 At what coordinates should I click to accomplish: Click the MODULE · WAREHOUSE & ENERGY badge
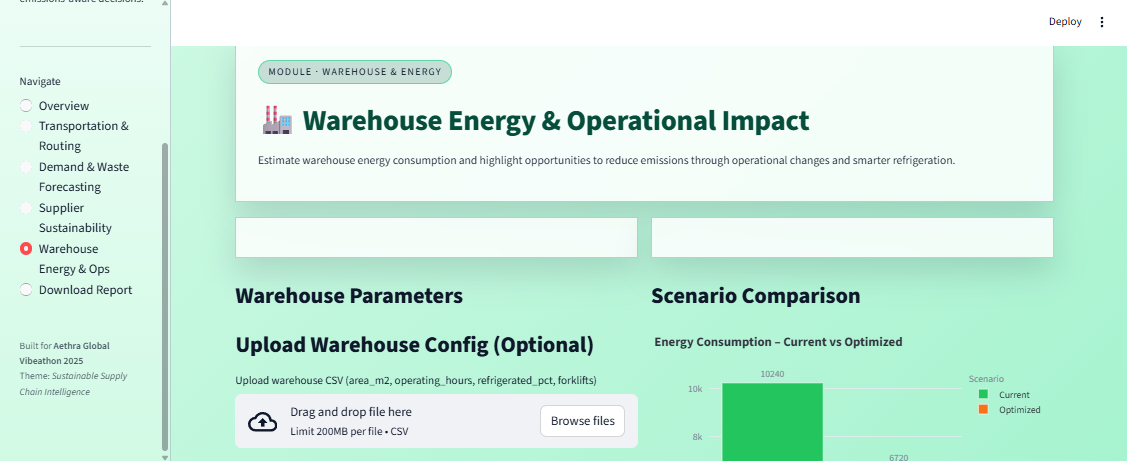354,72
